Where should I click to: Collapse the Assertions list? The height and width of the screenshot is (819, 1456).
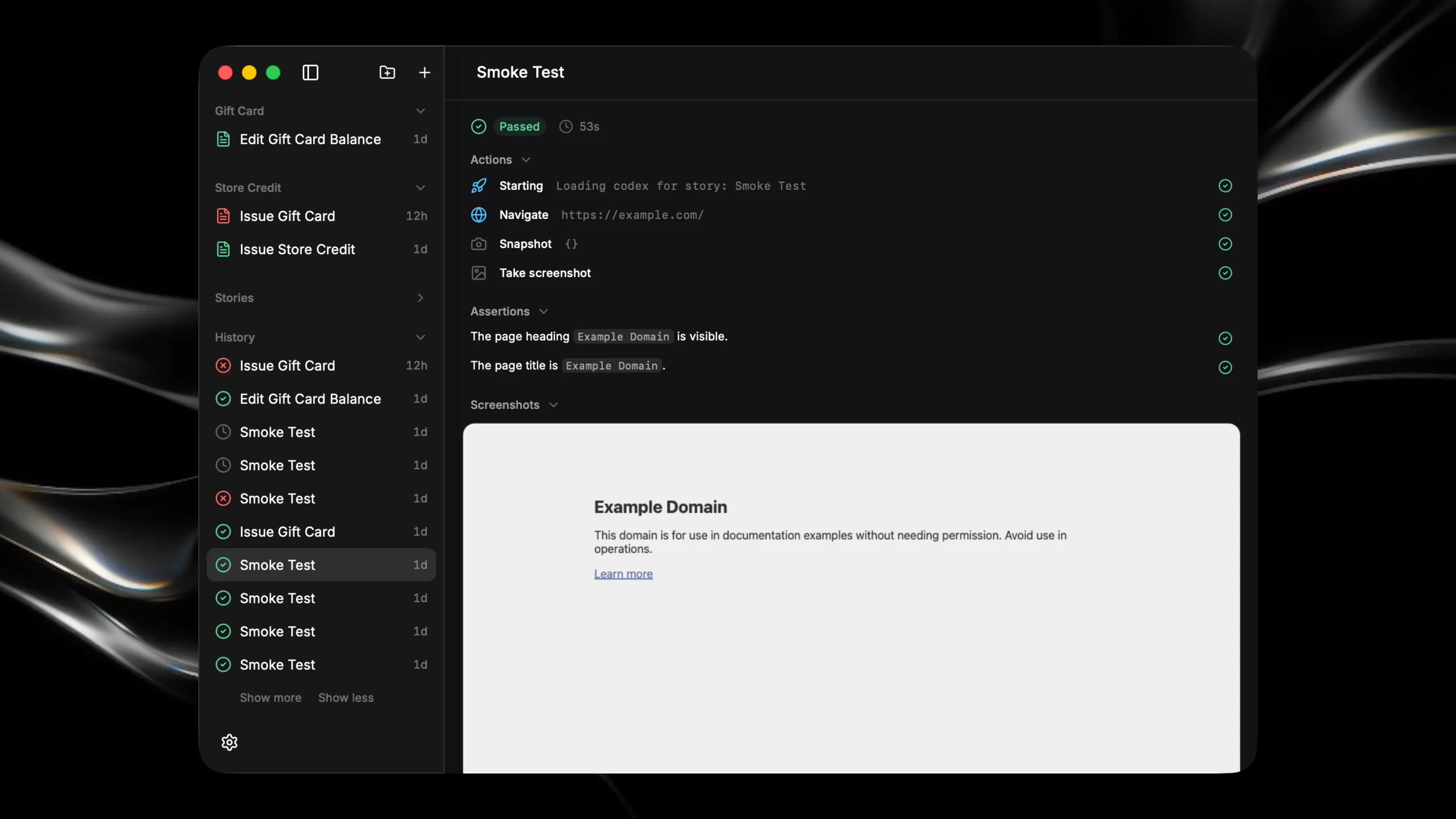pyautogui.click(x=543, y=311)
